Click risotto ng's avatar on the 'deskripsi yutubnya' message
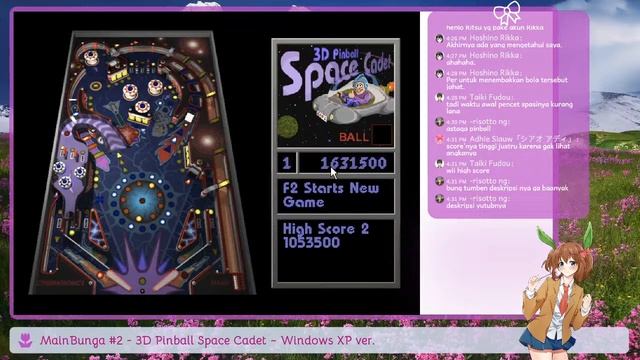Image resolution: width=640 pixels, height=360 pixels. tap(440, 198)
